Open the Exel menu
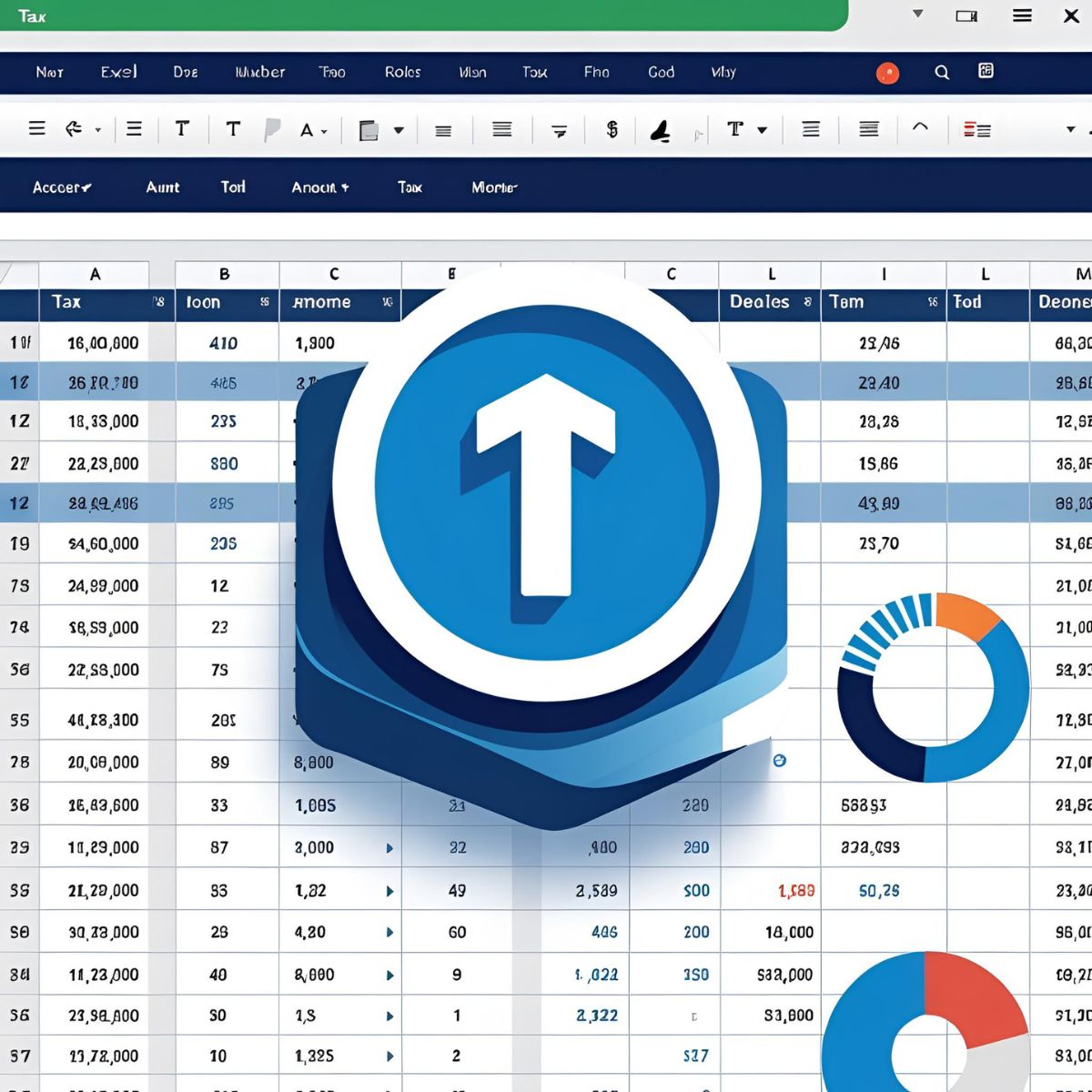The image size is (1092, 1092). click(x=119, y=72)
